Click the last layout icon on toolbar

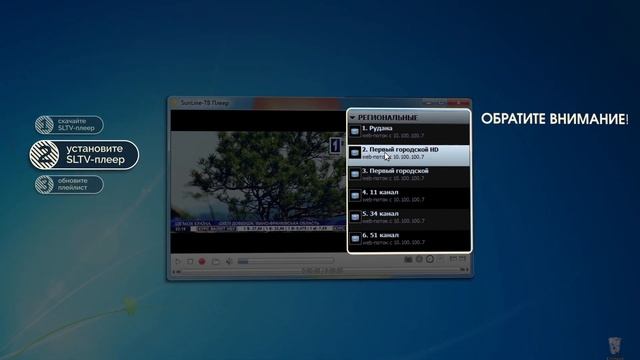[462, 259]
